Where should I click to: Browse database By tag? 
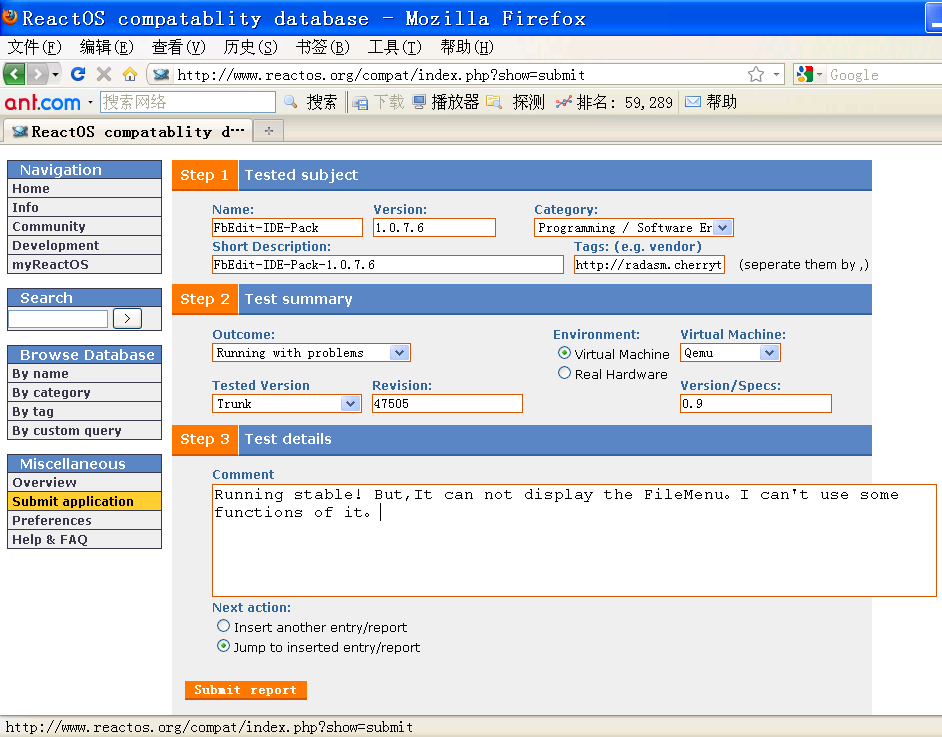(x=84, y=411)
